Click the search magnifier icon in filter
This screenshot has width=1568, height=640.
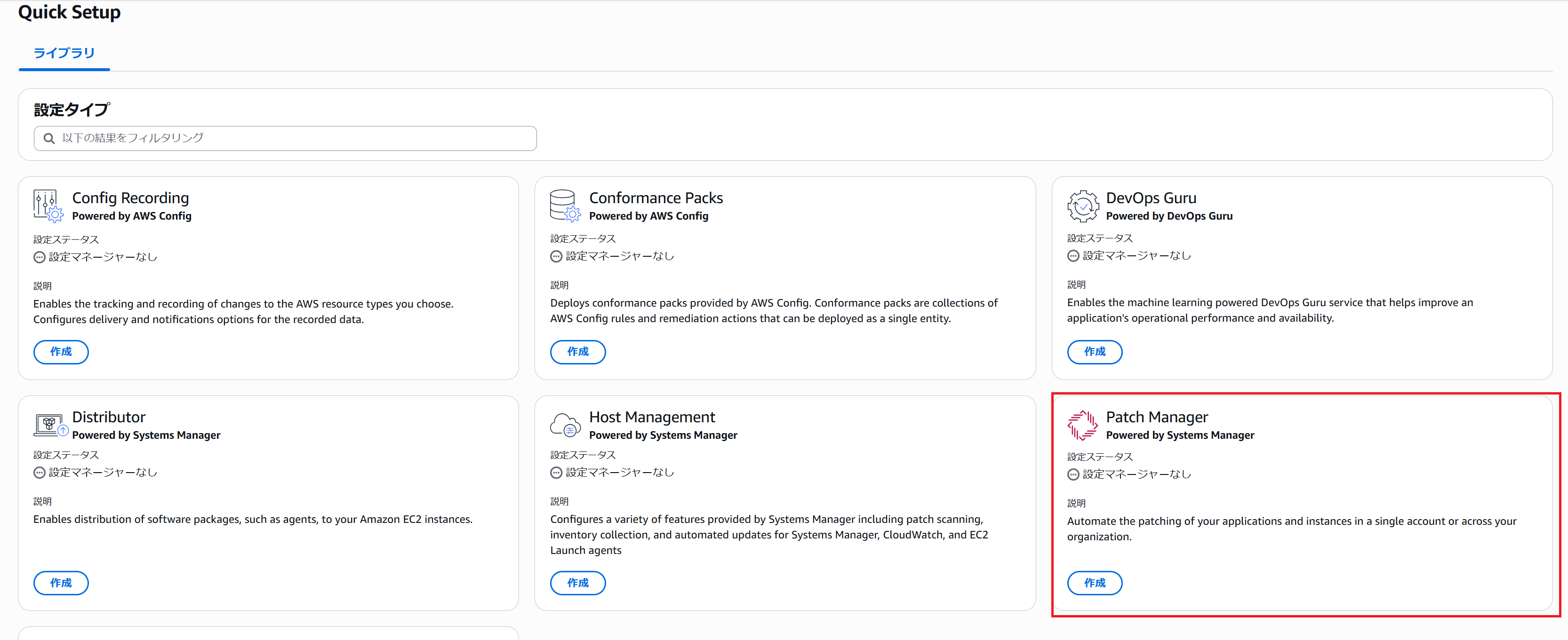coord(49,139)
